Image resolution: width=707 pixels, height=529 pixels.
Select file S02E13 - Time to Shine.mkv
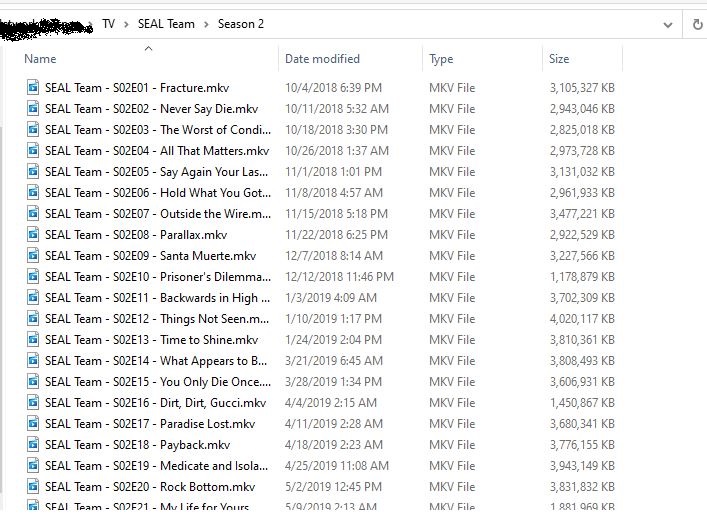pyautogui.click(x=152, y=340)
